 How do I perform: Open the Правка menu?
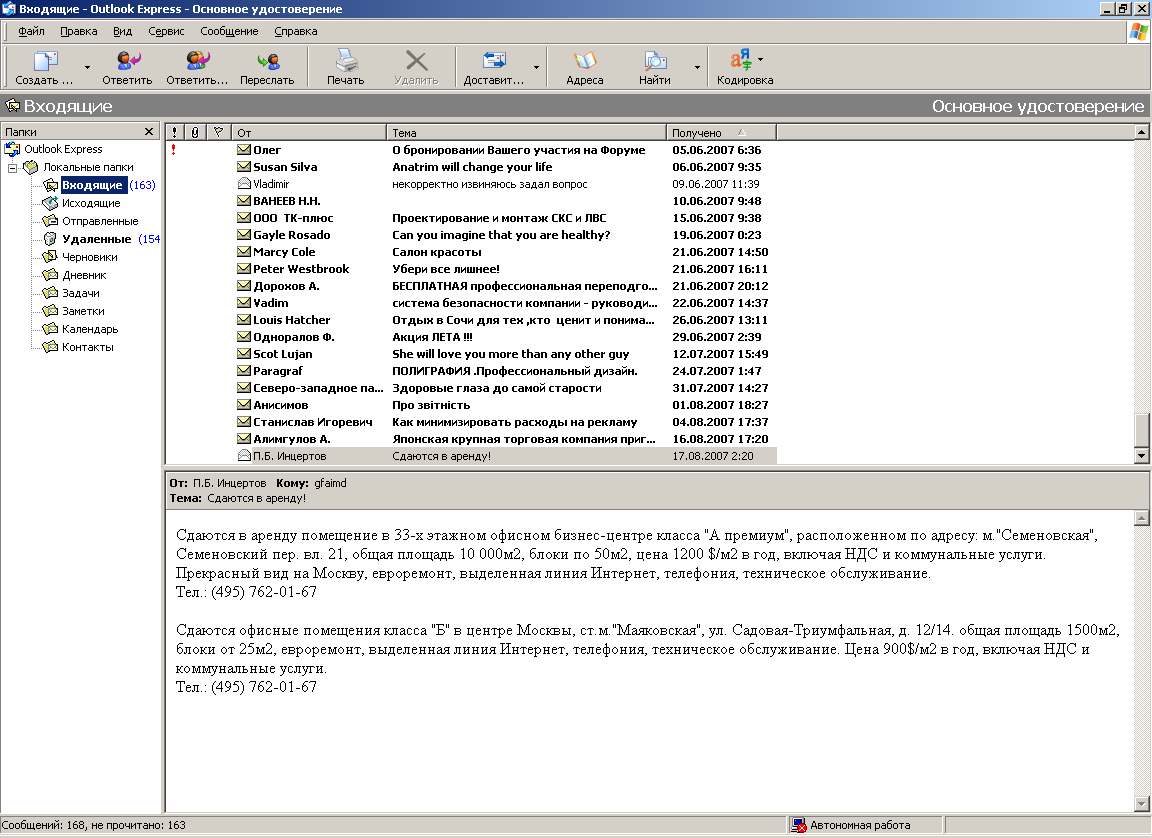(x=79, y=31)
